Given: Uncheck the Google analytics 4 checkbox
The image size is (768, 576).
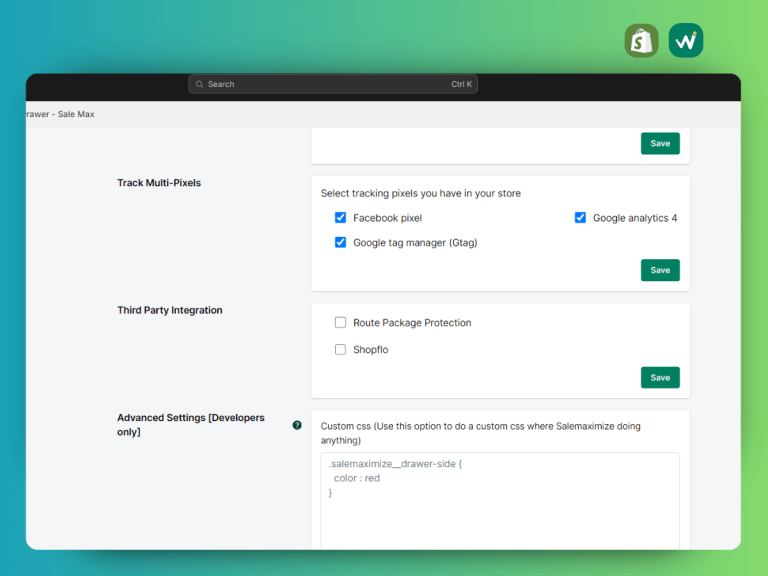Looking at the screenshot, I should [x=580, y=217].
